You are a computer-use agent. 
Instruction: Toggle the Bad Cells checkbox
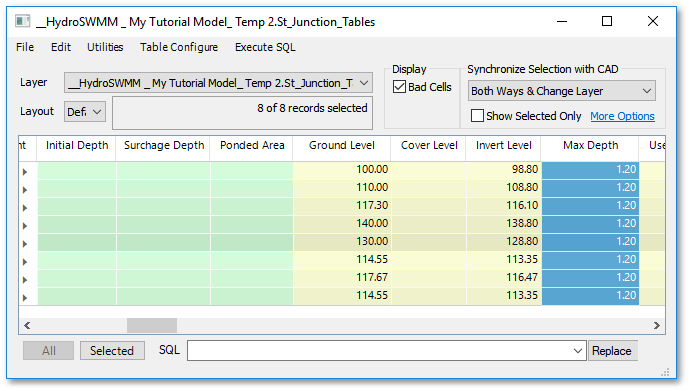coord(399,87)
